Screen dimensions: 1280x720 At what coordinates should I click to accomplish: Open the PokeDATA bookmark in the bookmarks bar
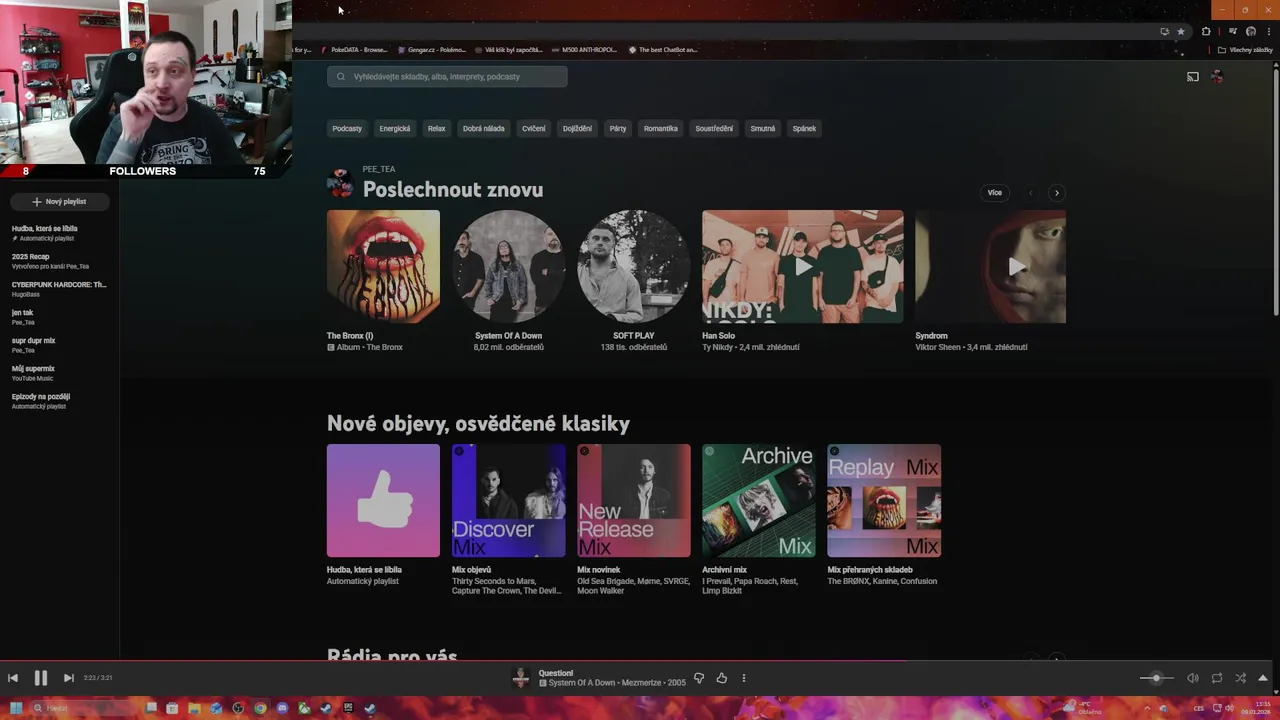click(354, 49)
